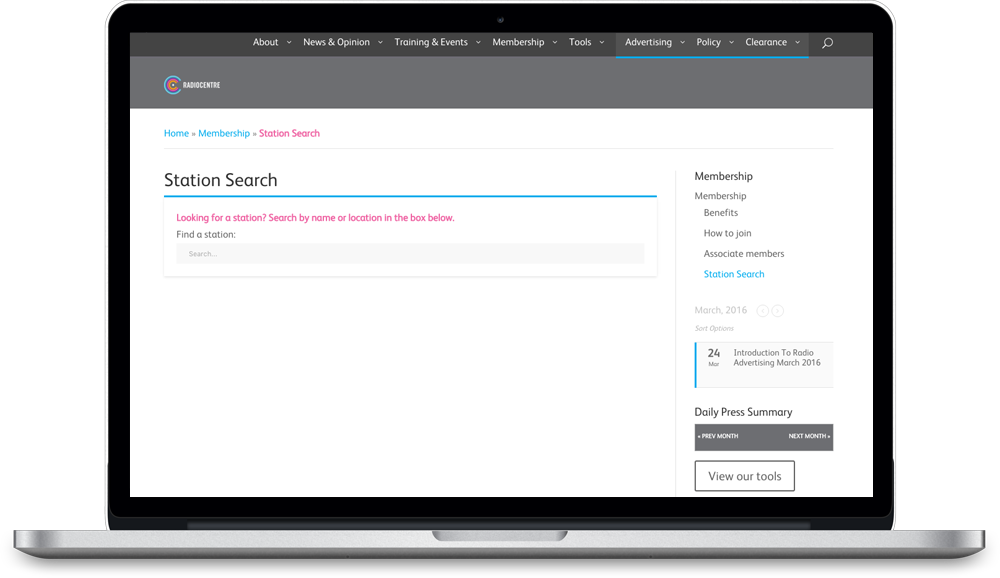The height and width of the screenshot is (578, 1000).
Task: Open Associate members in the sidebar
Action: (743, 254)
